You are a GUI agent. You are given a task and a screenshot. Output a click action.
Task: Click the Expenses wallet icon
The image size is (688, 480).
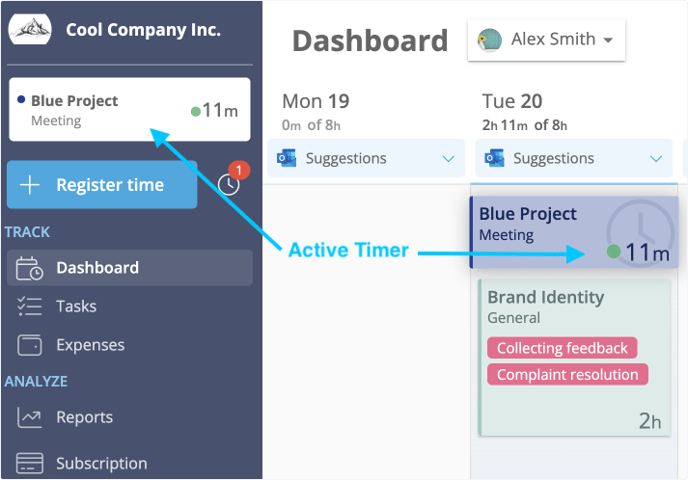click(x=29, y=345)
